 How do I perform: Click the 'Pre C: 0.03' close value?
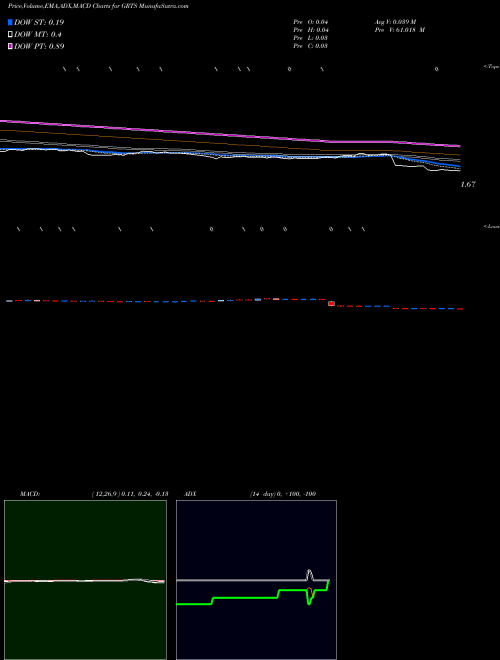point(311,46)
